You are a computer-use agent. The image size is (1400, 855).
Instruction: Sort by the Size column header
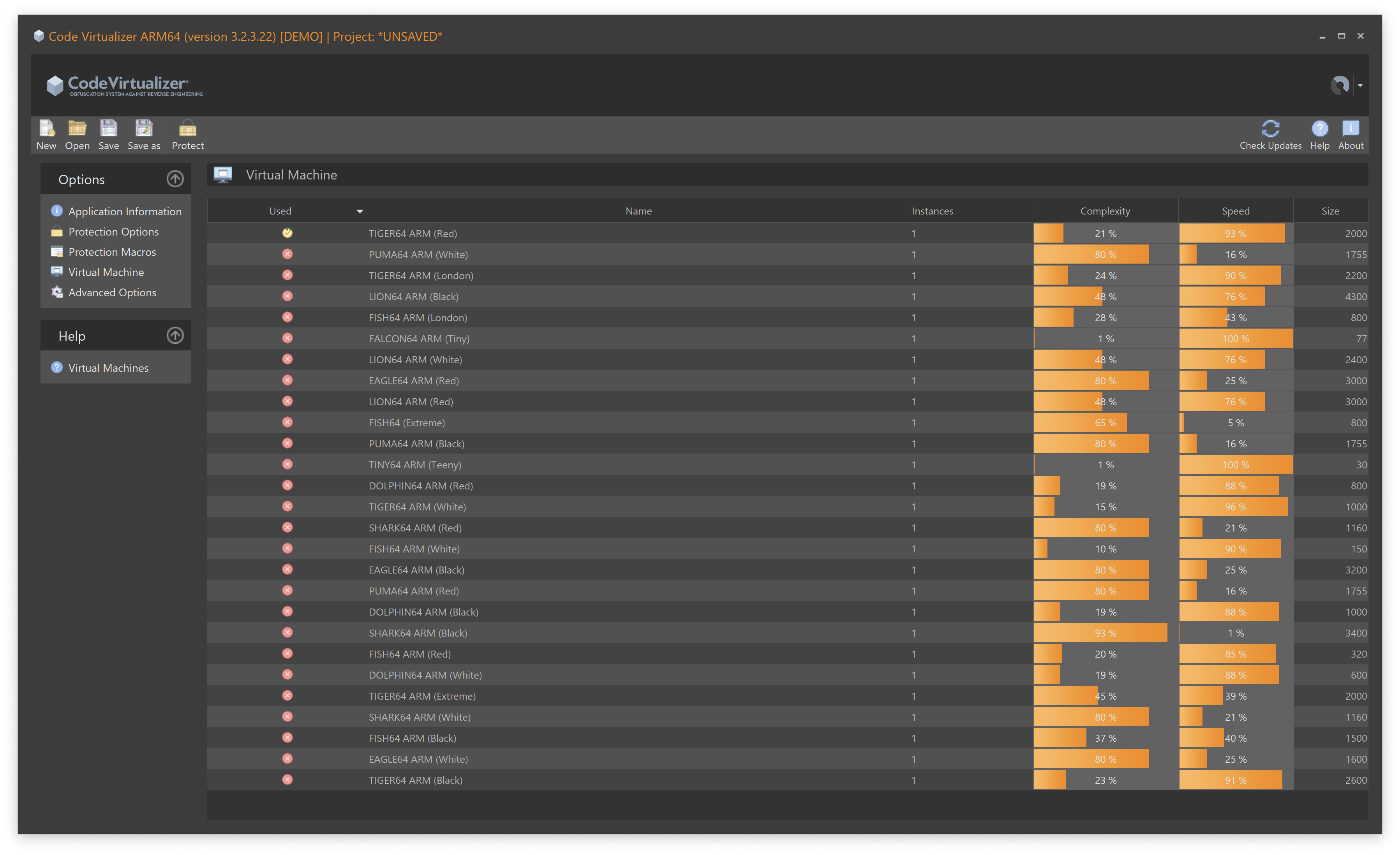point(1330,211)
